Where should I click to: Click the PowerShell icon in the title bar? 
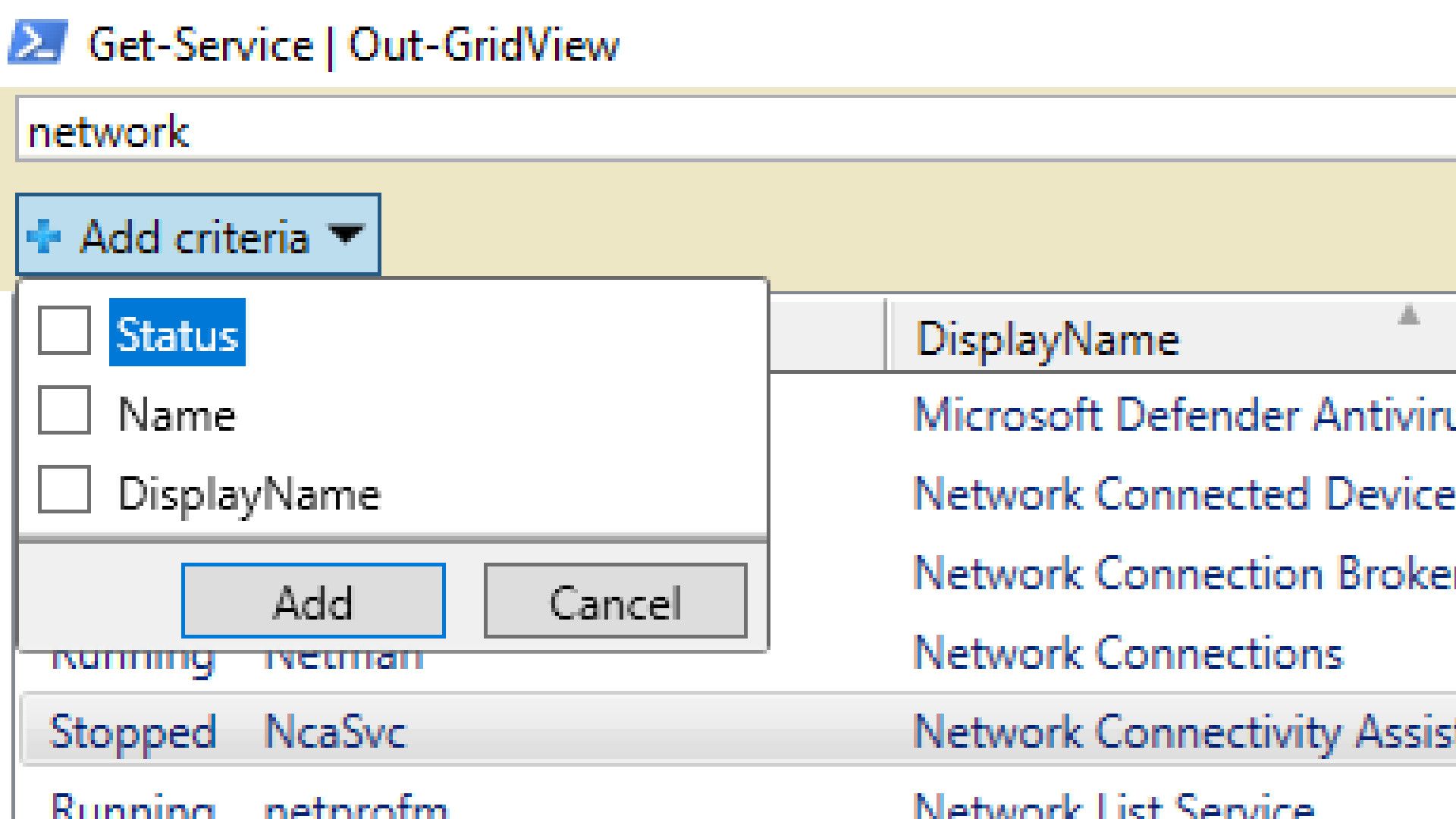pos(38,42)
